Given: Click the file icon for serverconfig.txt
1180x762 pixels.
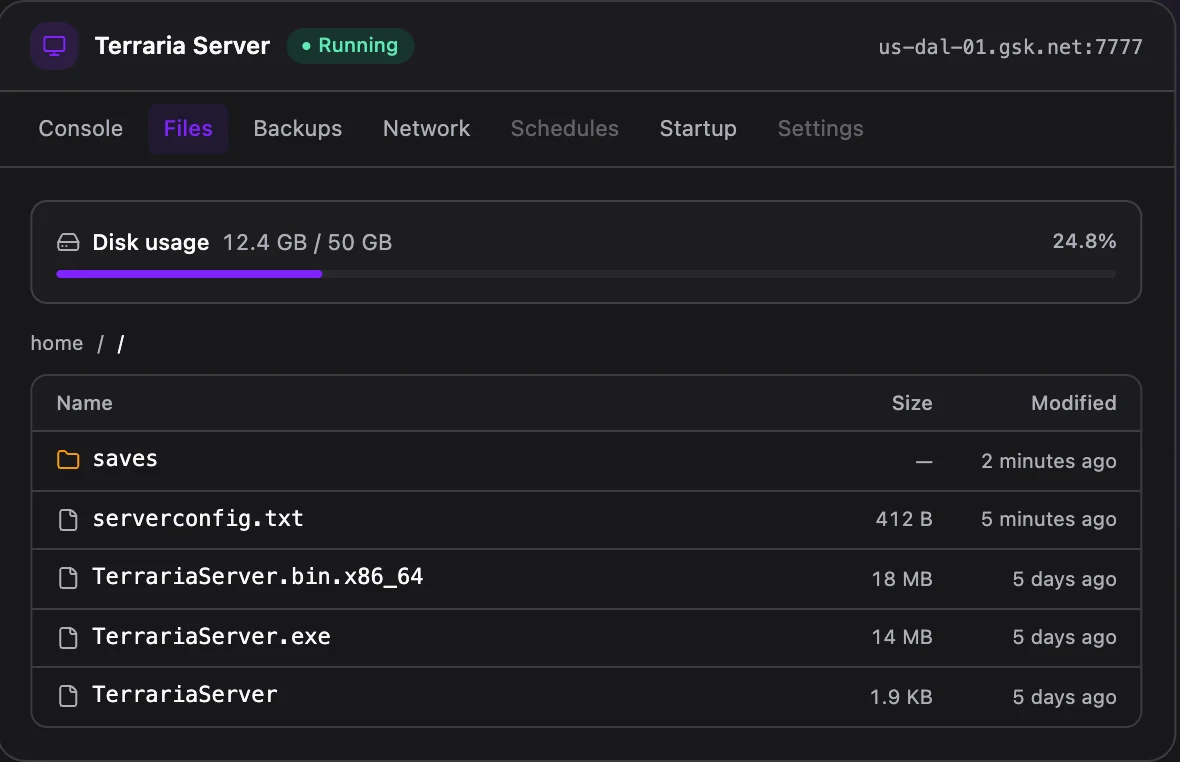Looking at the screenshot, I should click(x=68, y=520).
